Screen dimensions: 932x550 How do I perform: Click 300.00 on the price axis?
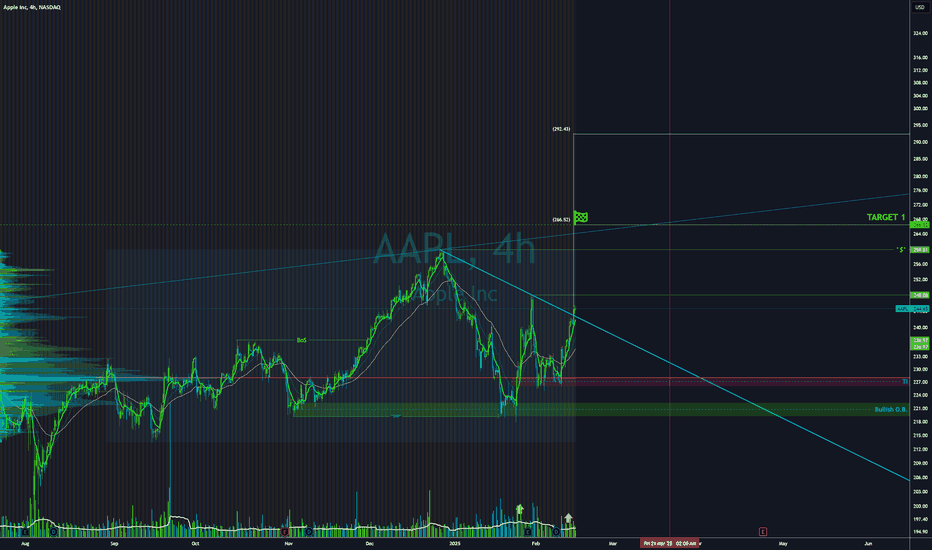[921, 108]
